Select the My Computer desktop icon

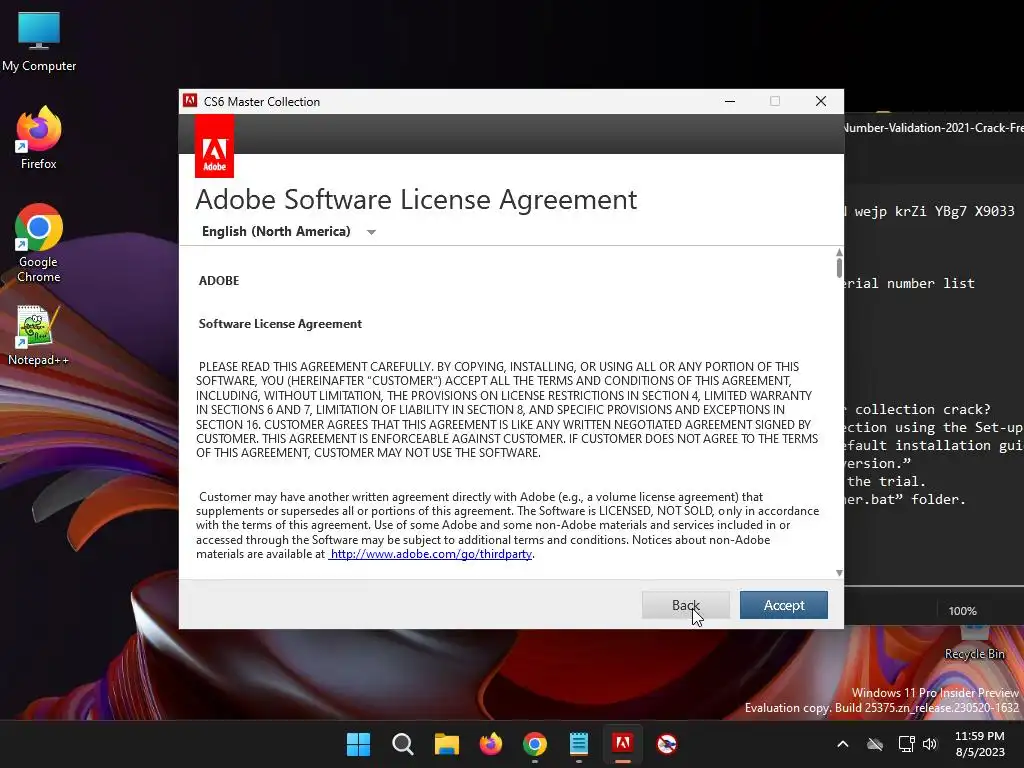coord(39,42)
